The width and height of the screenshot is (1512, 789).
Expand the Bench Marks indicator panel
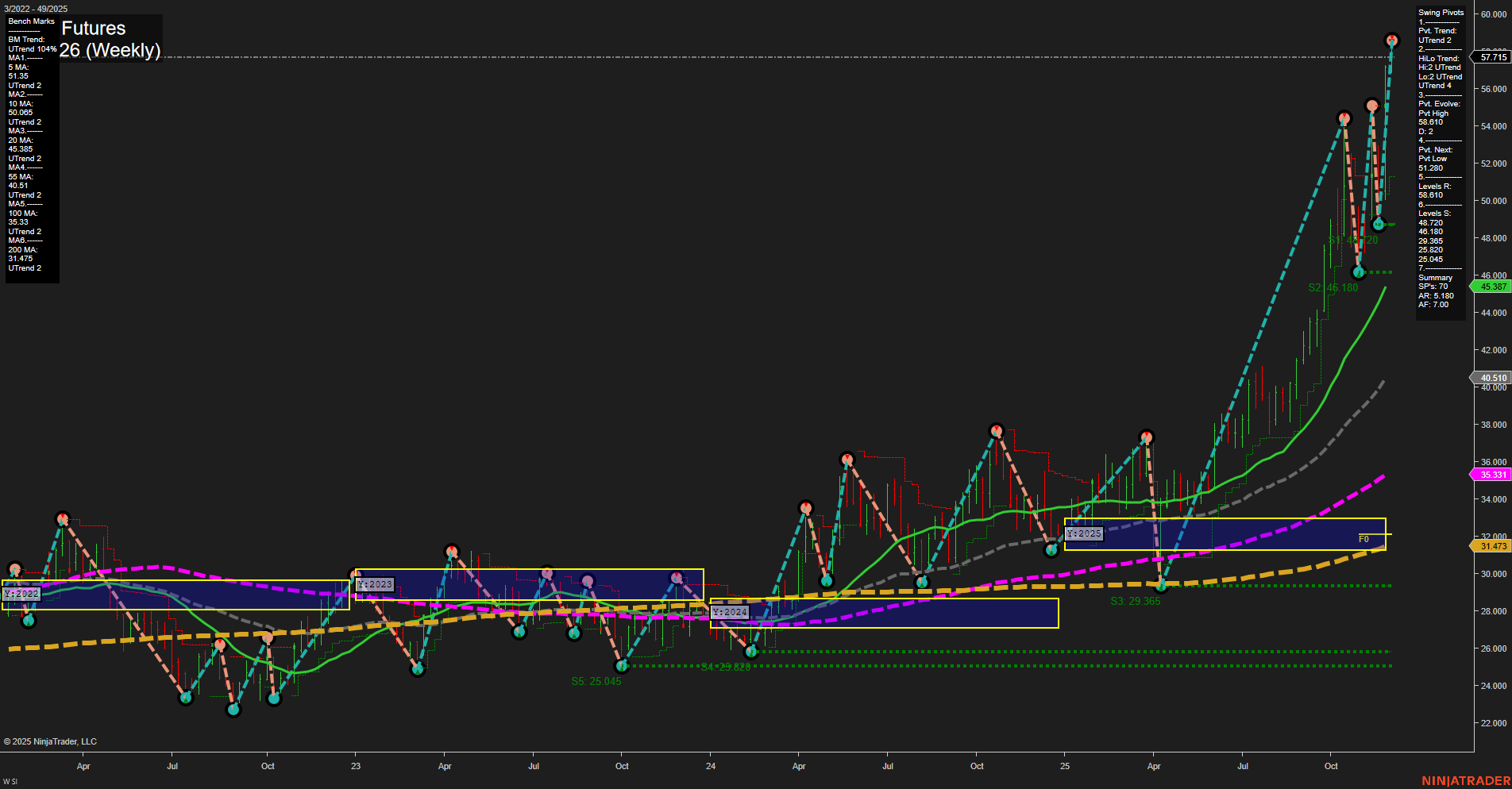click(31, 21)
